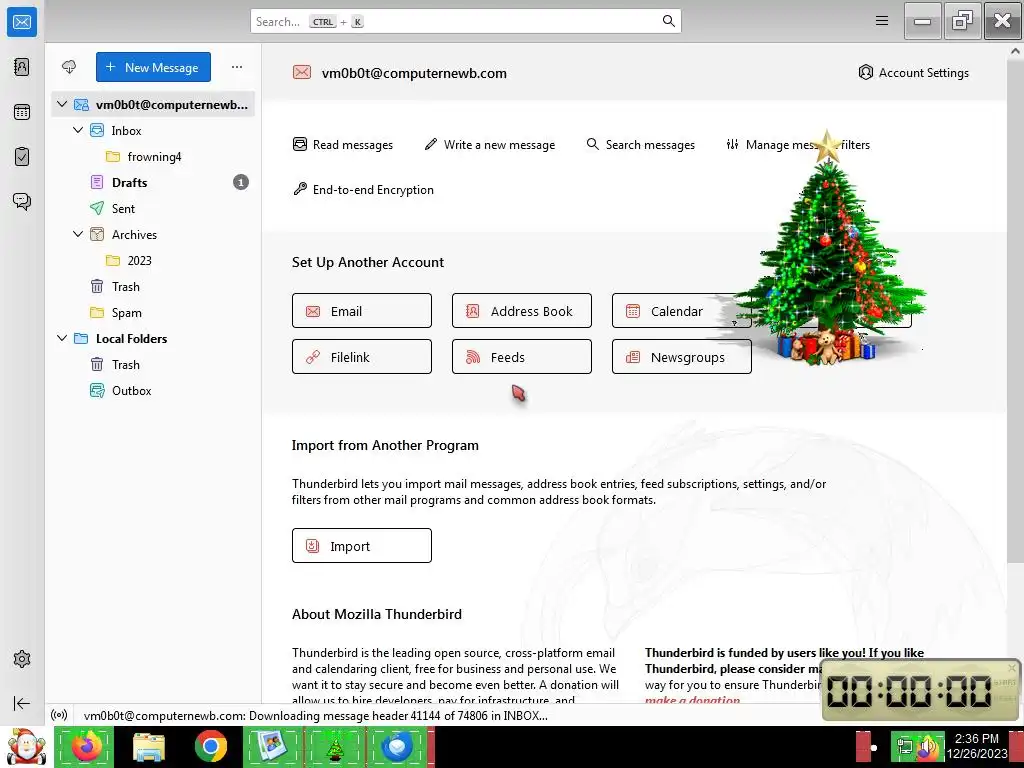Image resolution: width=1024 pixels, height=768 pixels.
Task: Open Settings gear in spaces toolbar
Action: click(x=22, y=659)
